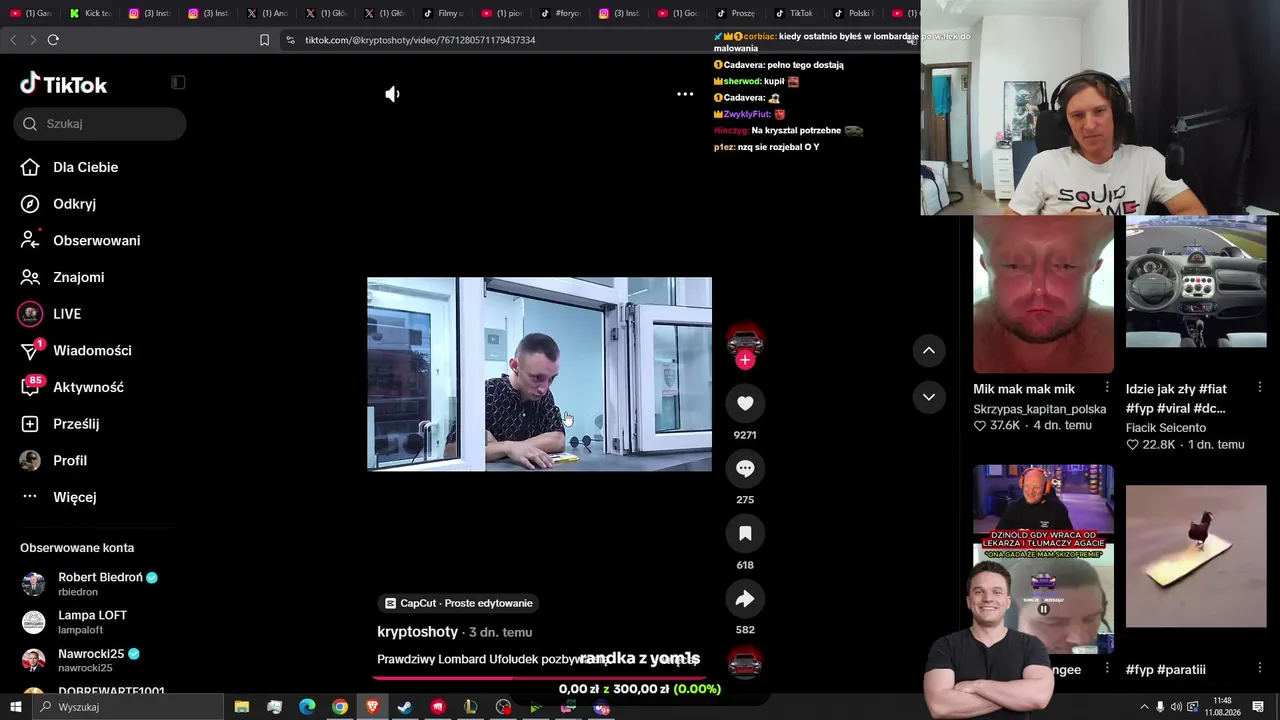Share the video using the arrow icon
The width and height of the screenshot is (1280, 720).
(x=745, y=598)
